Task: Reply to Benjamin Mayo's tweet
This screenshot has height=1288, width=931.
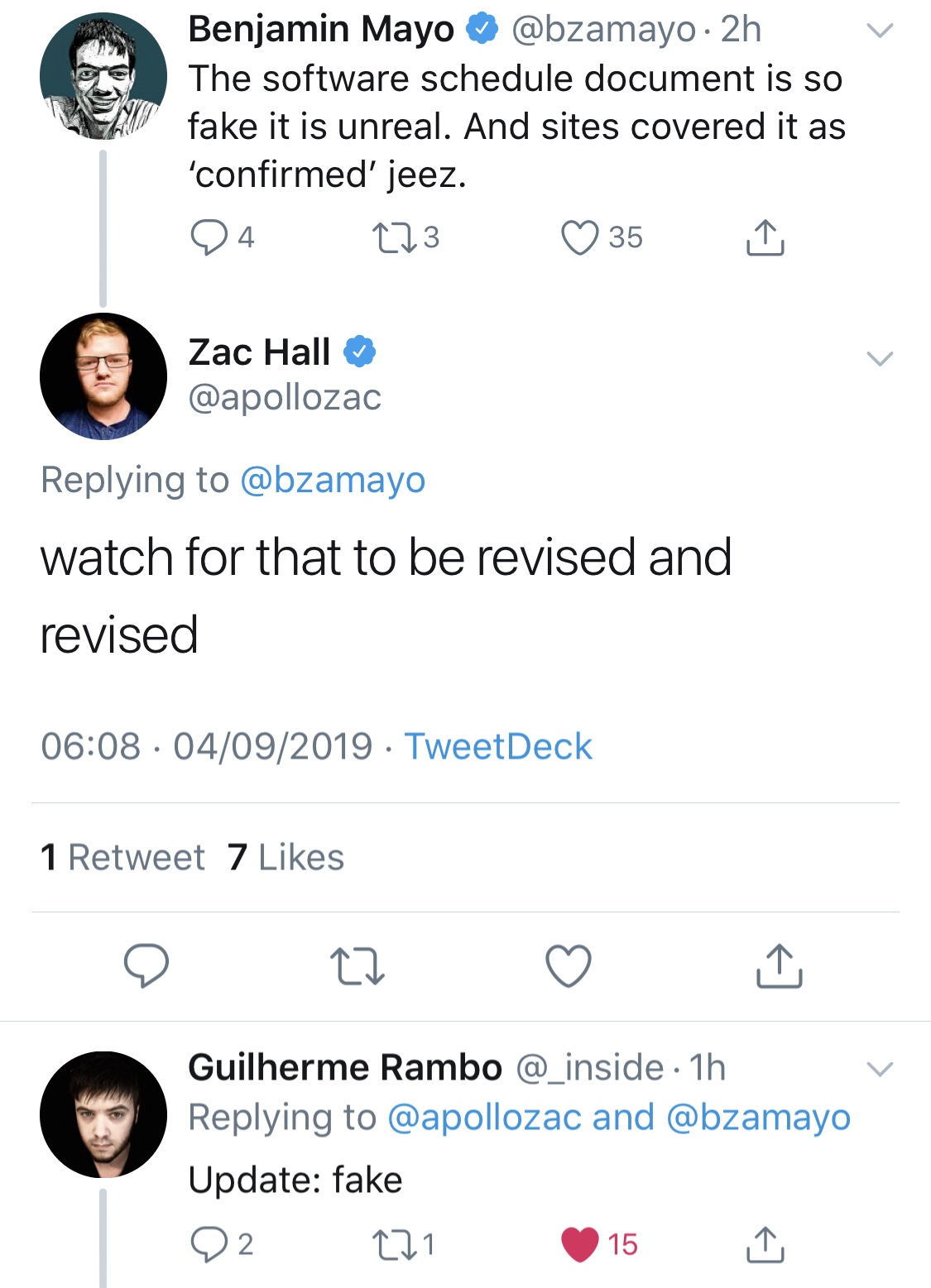Action: click(x=209, y=238)
